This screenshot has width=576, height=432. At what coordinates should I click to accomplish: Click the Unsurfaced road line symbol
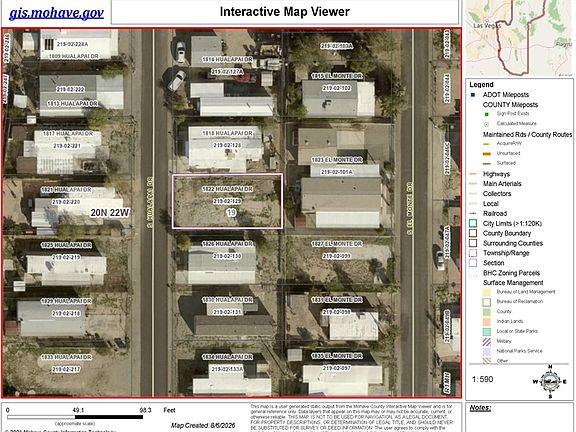coord(487,154)
